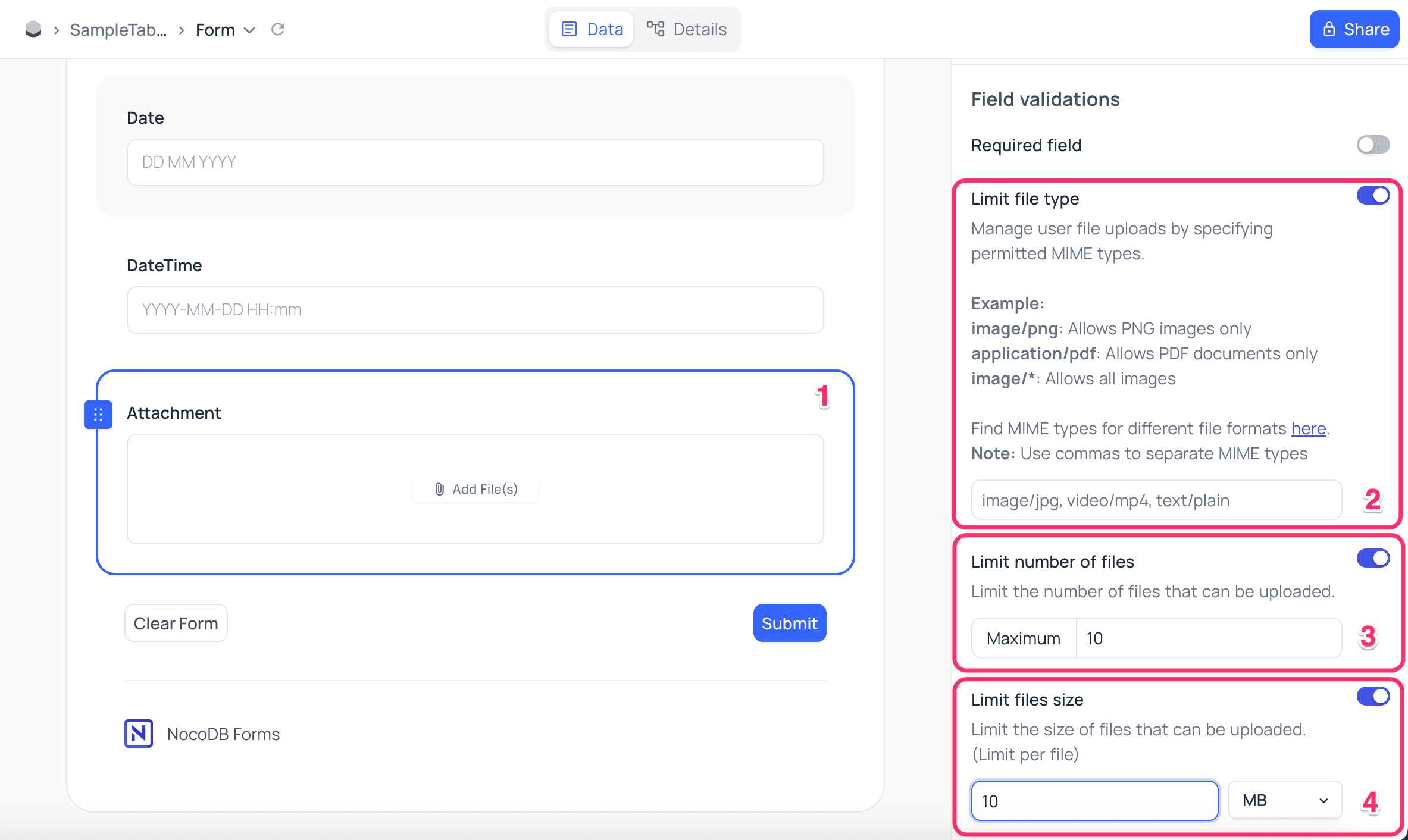Click the paperclip icon in Add File(s)
This screenshot has height=840, width=1408.
coord(440,488)
